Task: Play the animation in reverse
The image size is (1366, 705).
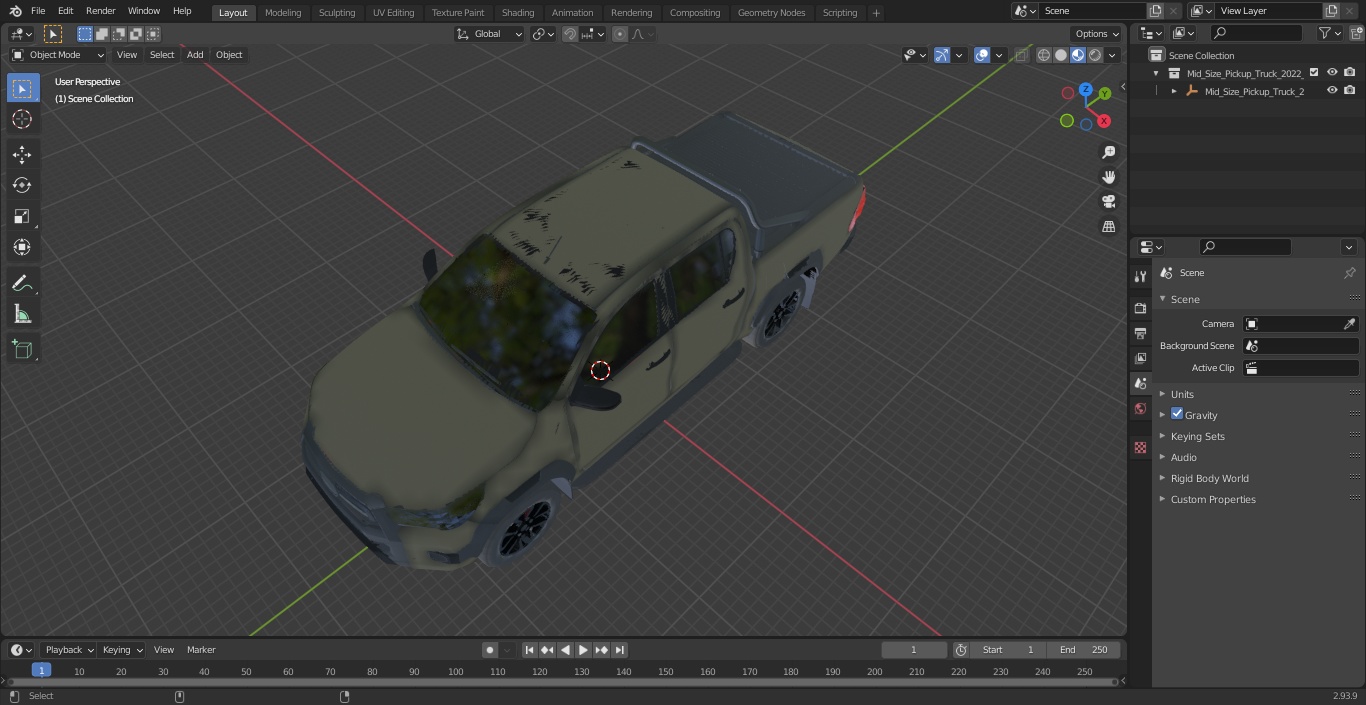Action: [566, 650]
